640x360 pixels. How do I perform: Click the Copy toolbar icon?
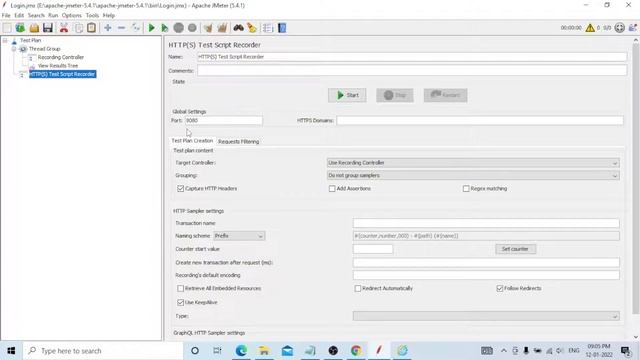78,28
